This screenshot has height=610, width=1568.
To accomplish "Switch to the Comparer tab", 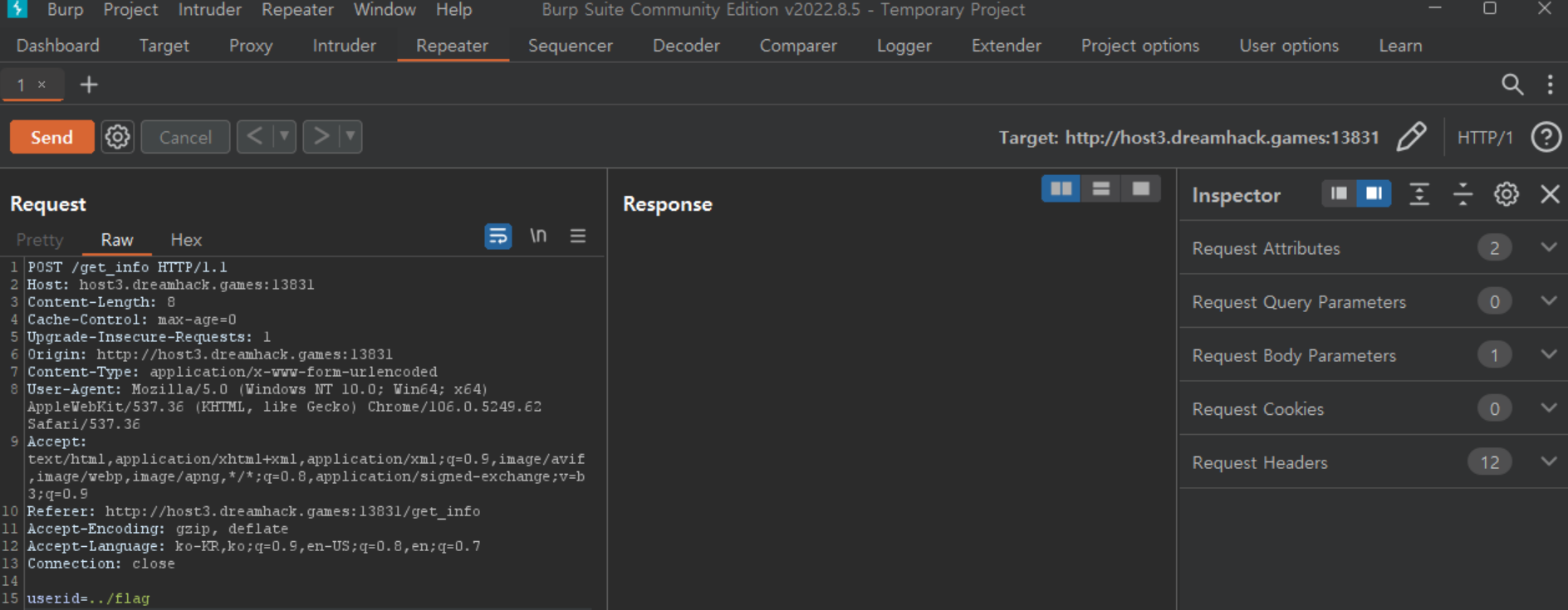I will (x=798, y=46).
